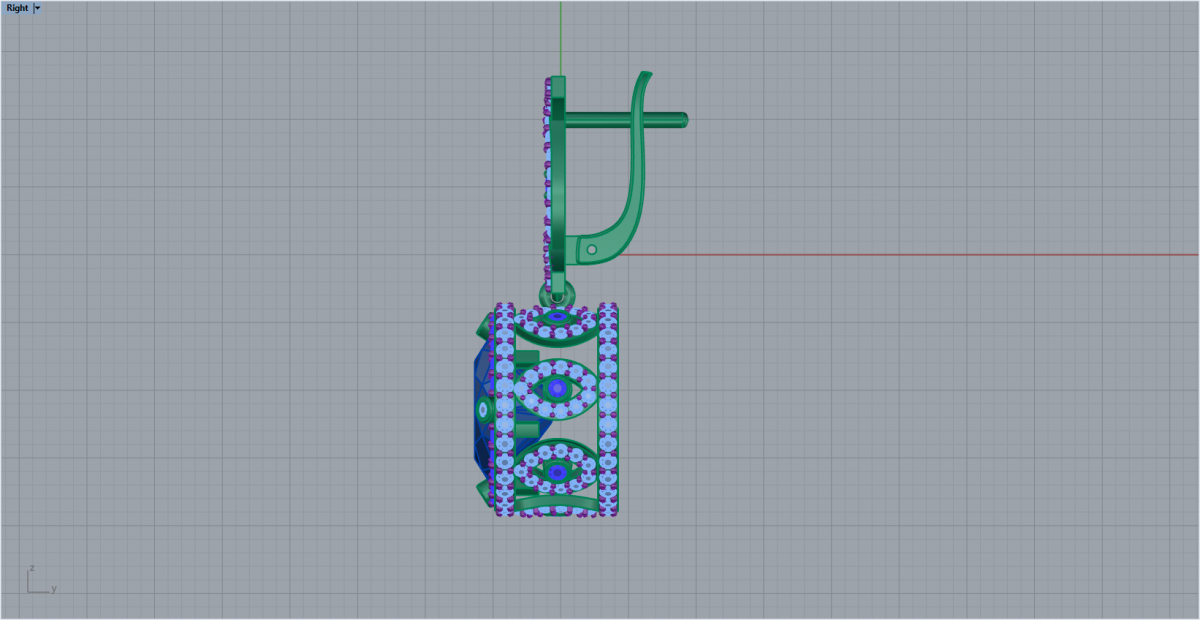
Task: Click the Right viewport title label
Action: point(17,8)
